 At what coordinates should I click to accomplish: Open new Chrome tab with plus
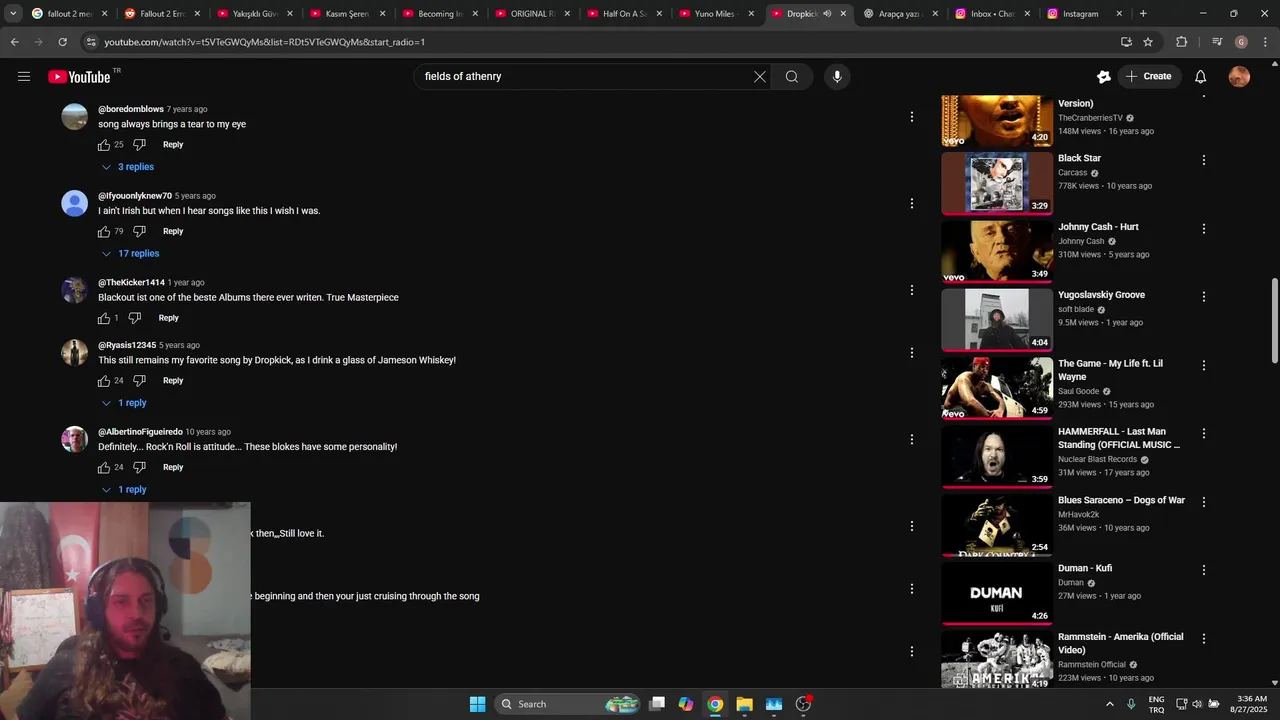click(1143, 14)
